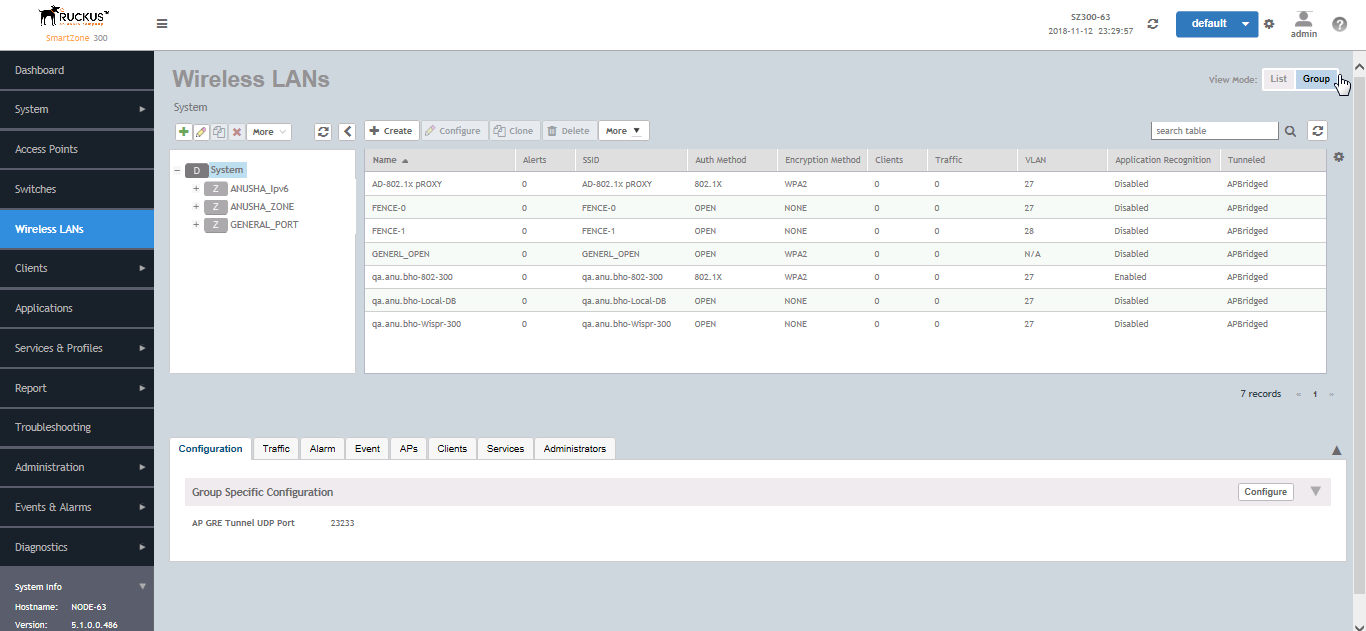Click the magnifier search icon beside search table

[1290, 131]
